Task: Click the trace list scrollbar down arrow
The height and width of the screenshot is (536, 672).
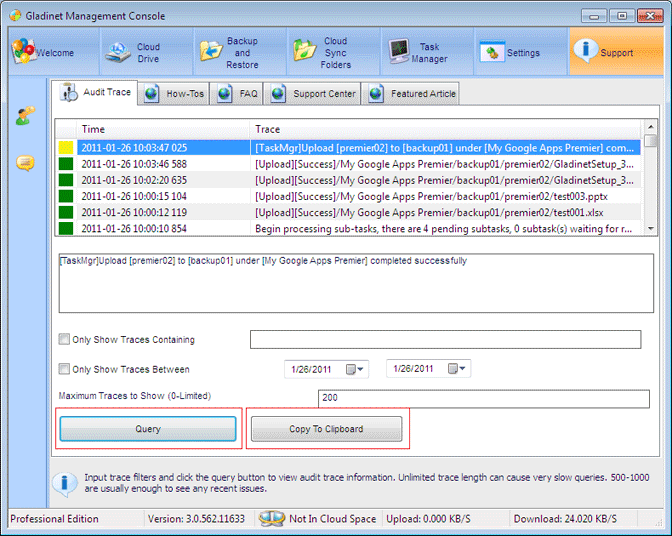Action: pos(651,228)
